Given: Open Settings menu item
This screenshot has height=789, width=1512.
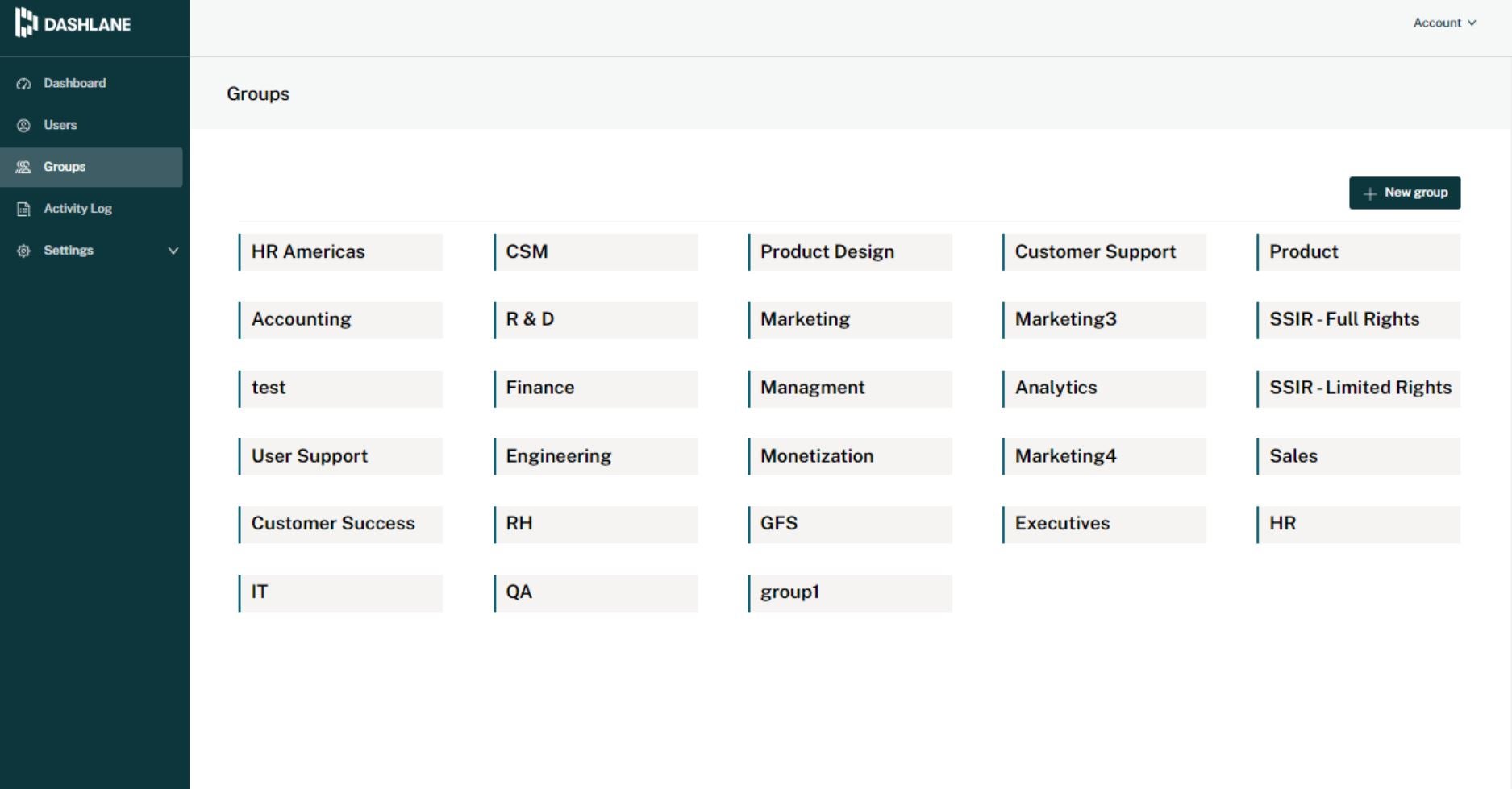Looking at the screenshot, I should (x=91, y=251).
